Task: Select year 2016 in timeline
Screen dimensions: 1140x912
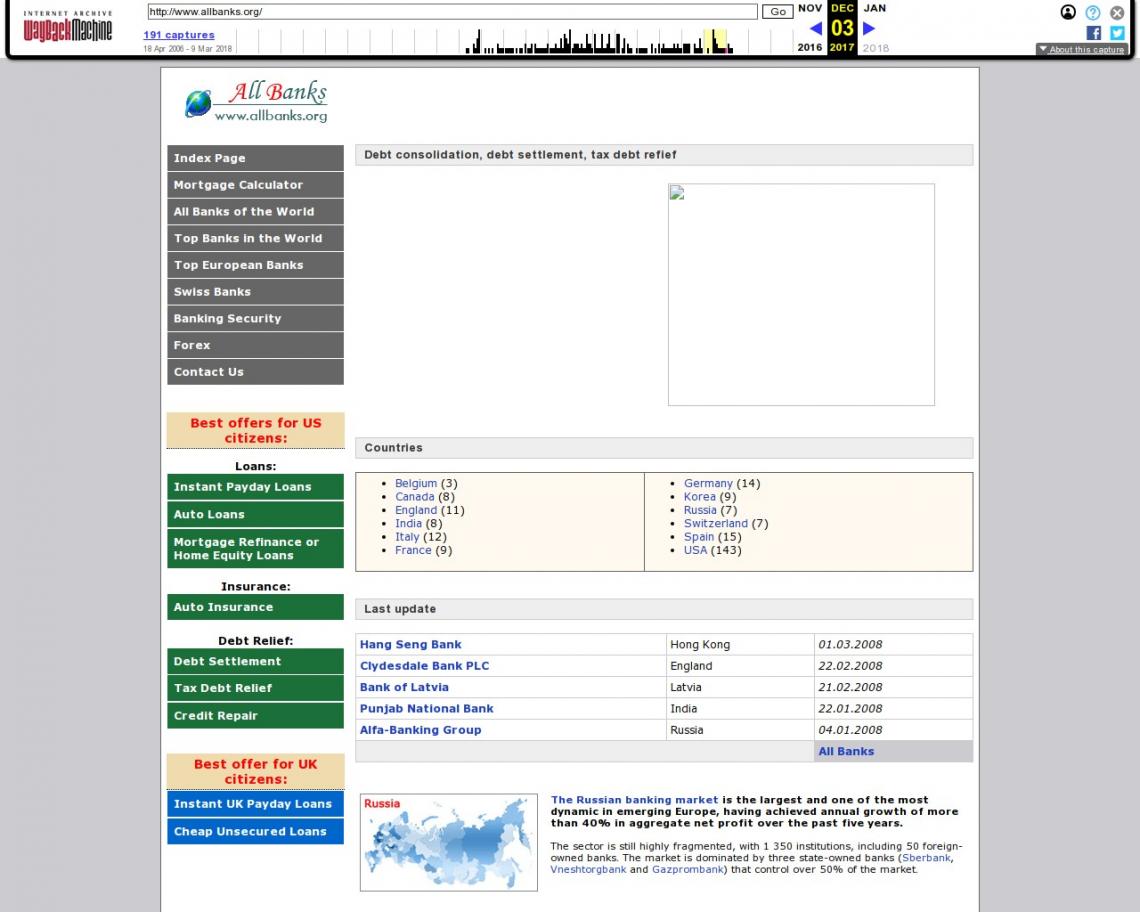Action: (810, 47)
